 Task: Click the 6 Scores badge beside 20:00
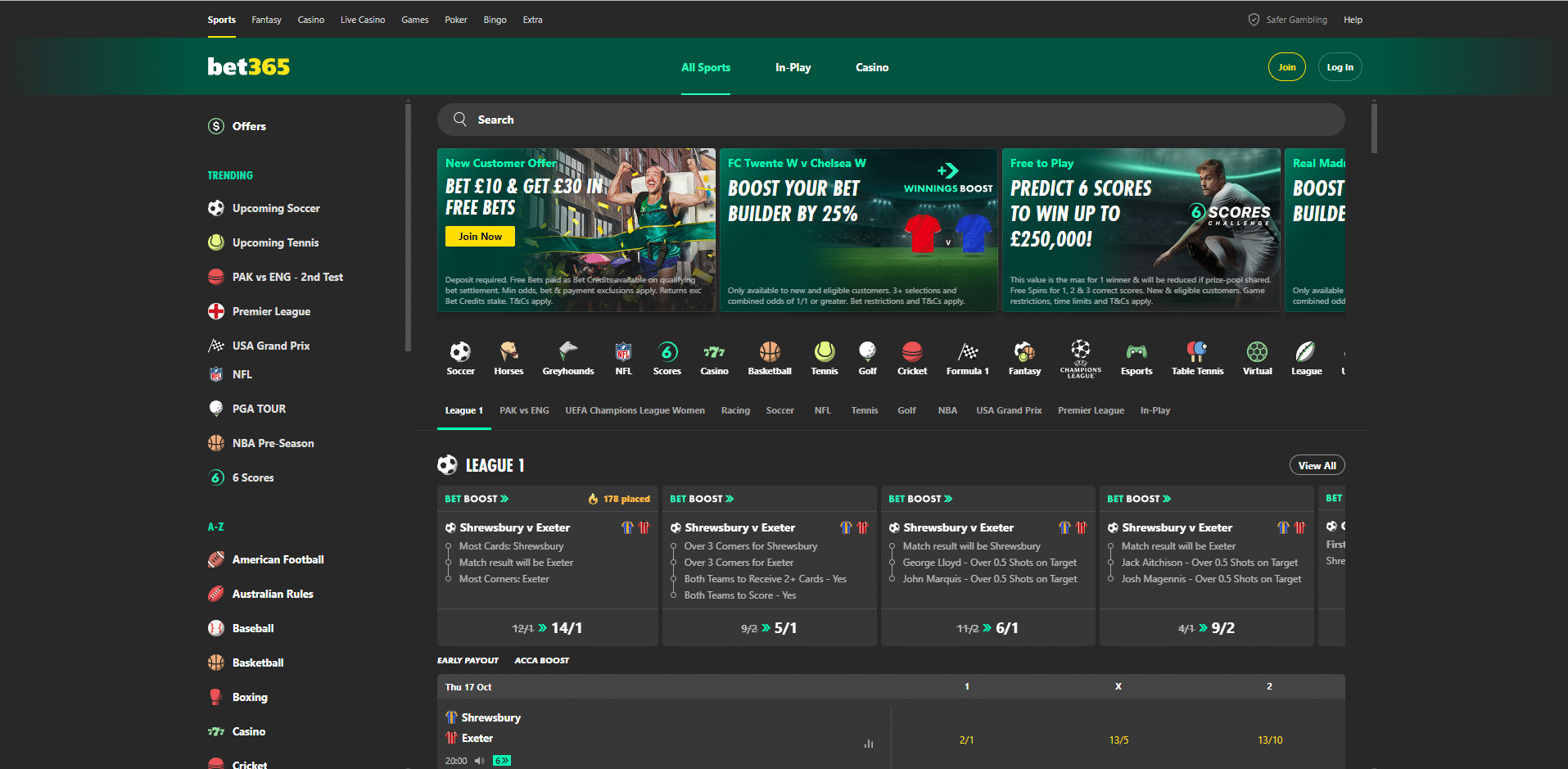pos(502,761)
